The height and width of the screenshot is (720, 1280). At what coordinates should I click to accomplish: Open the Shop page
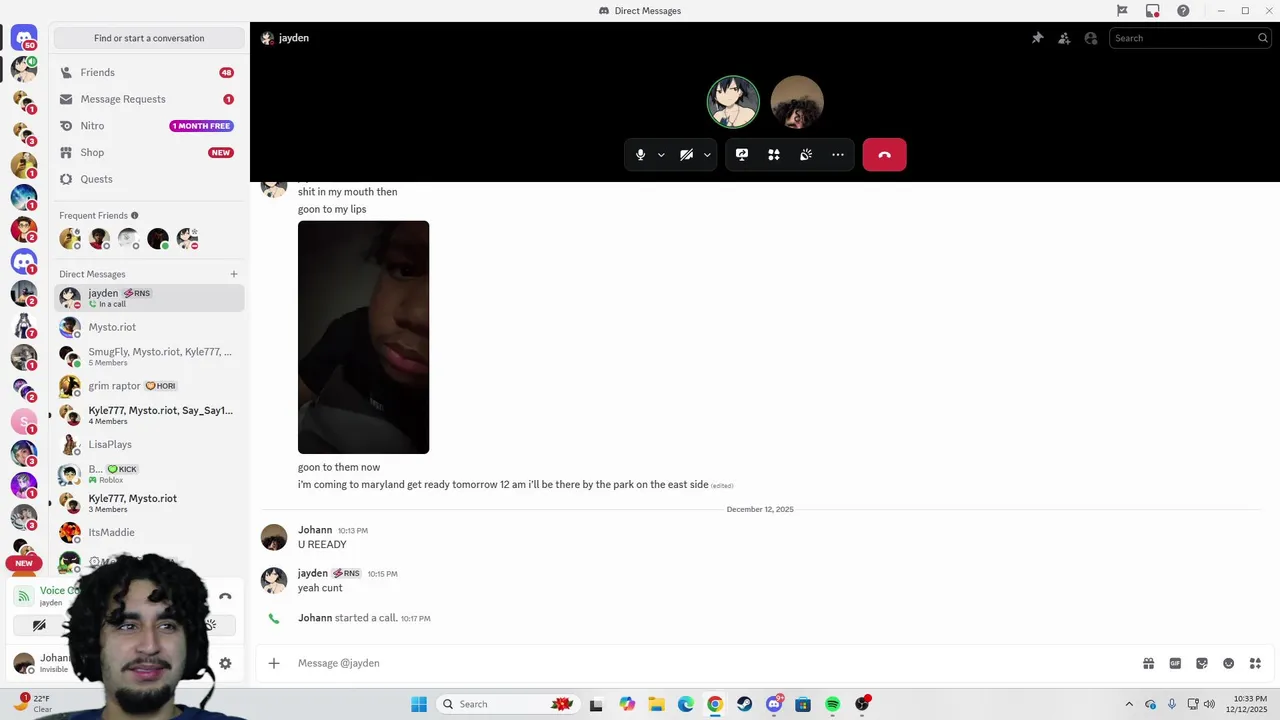(149, 152)
